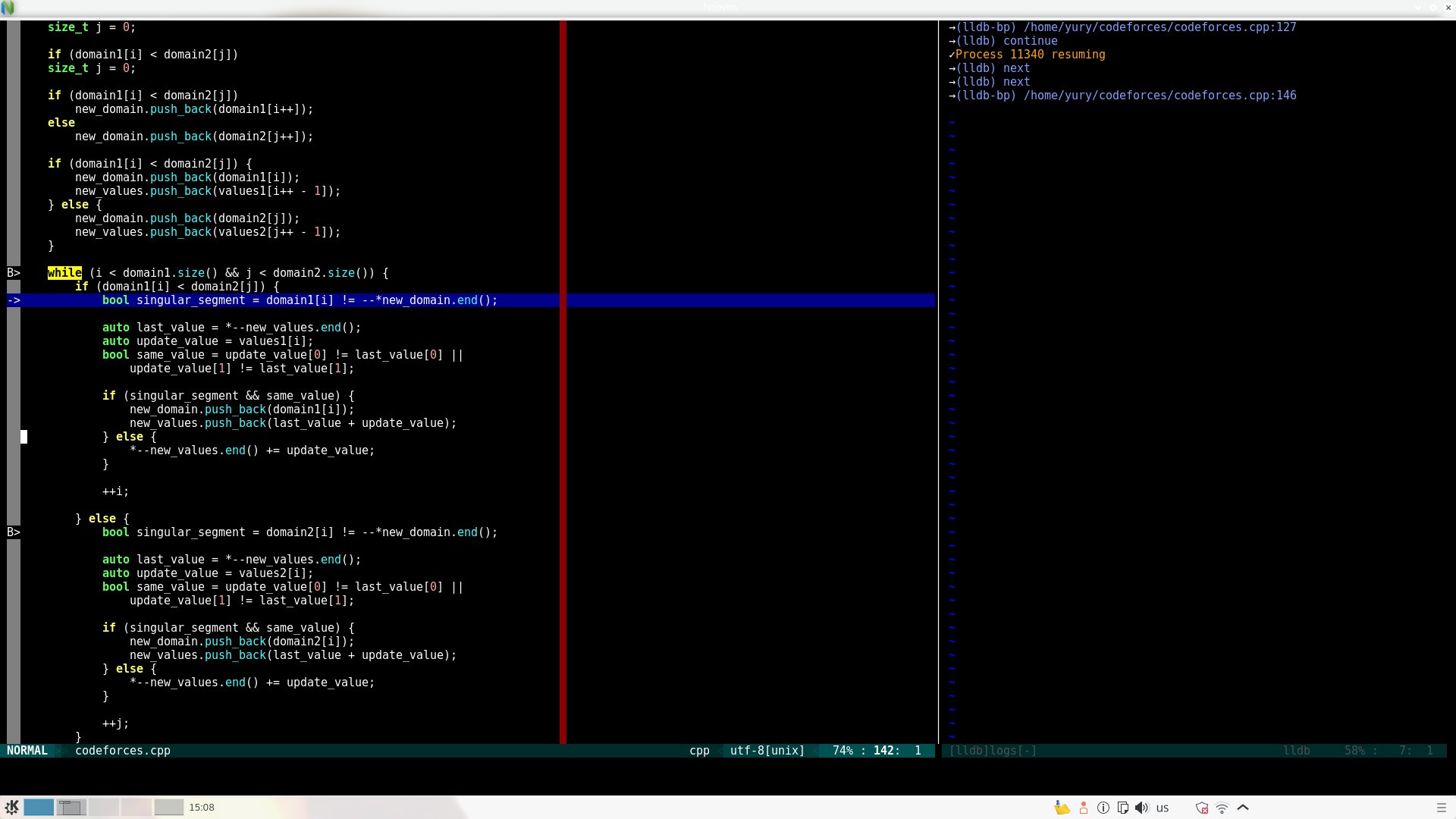Expand hidden system tray icons arrow

[x=1243, y=807]
